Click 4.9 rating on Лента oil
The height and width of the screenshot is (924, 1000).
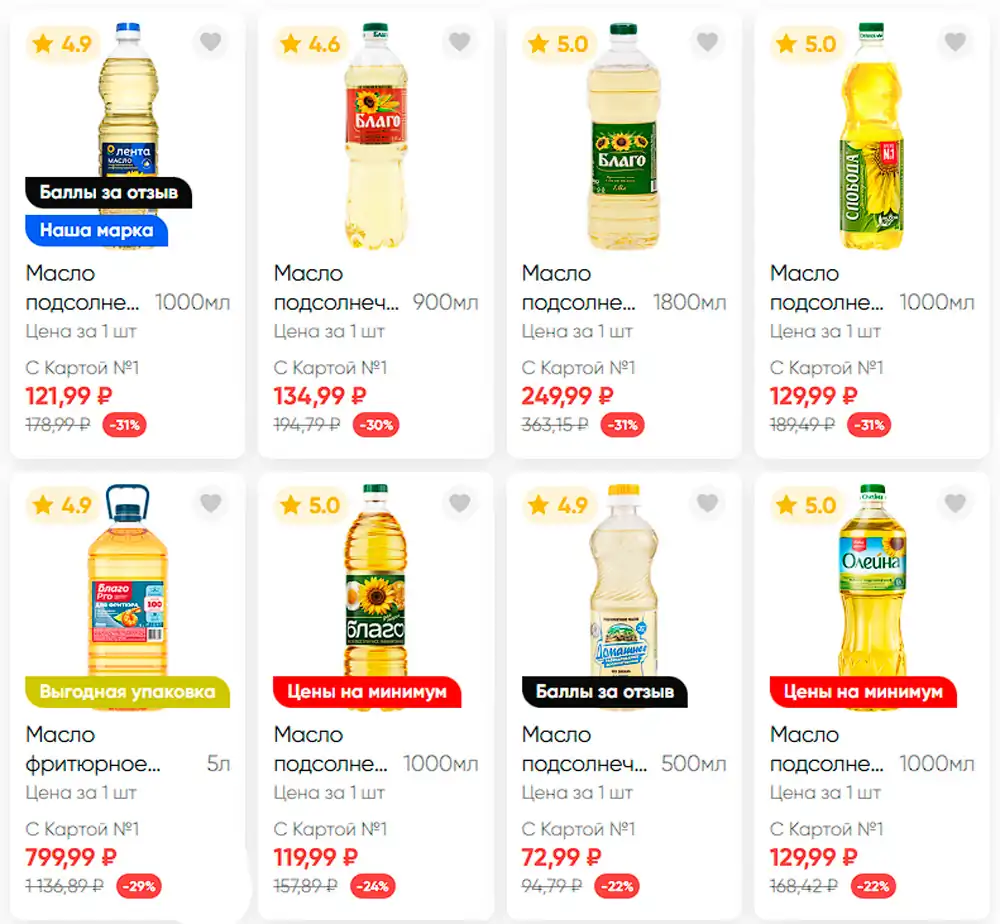(x=63, y=44)
